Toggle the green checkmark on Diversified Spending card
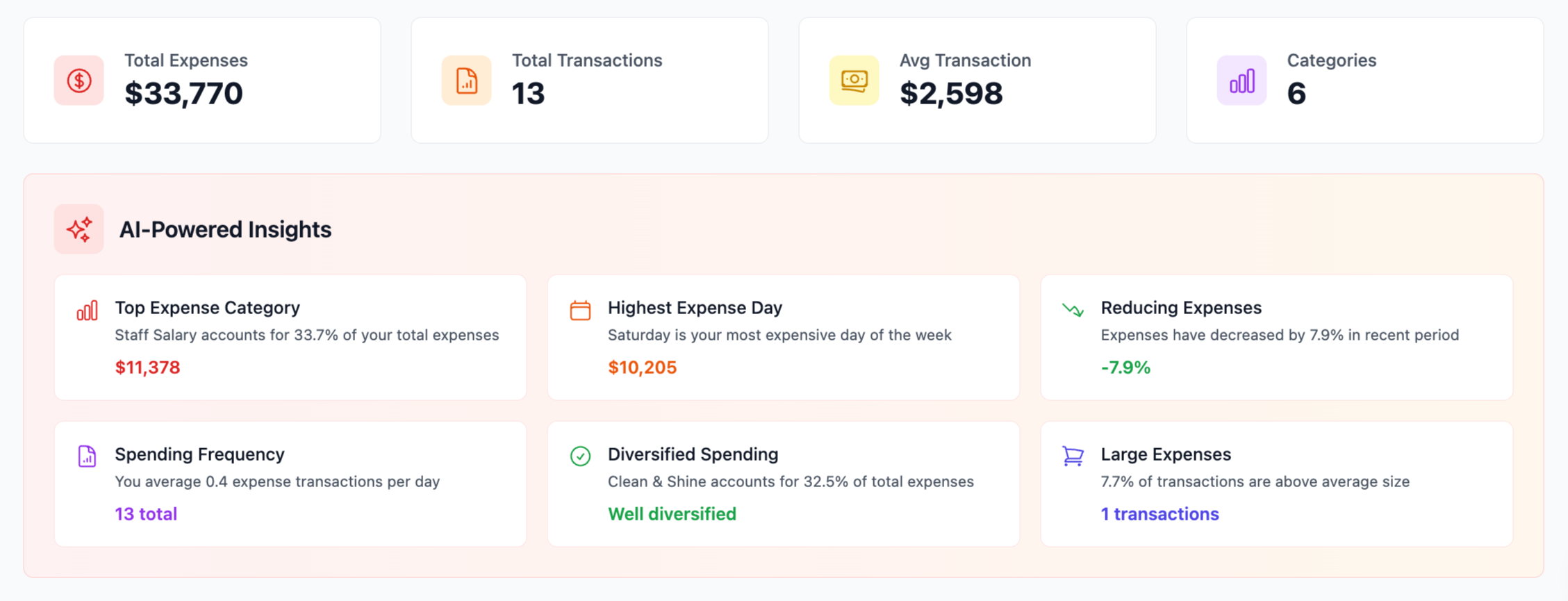The width and height of the screenshot is (1568, 601). 580,456
